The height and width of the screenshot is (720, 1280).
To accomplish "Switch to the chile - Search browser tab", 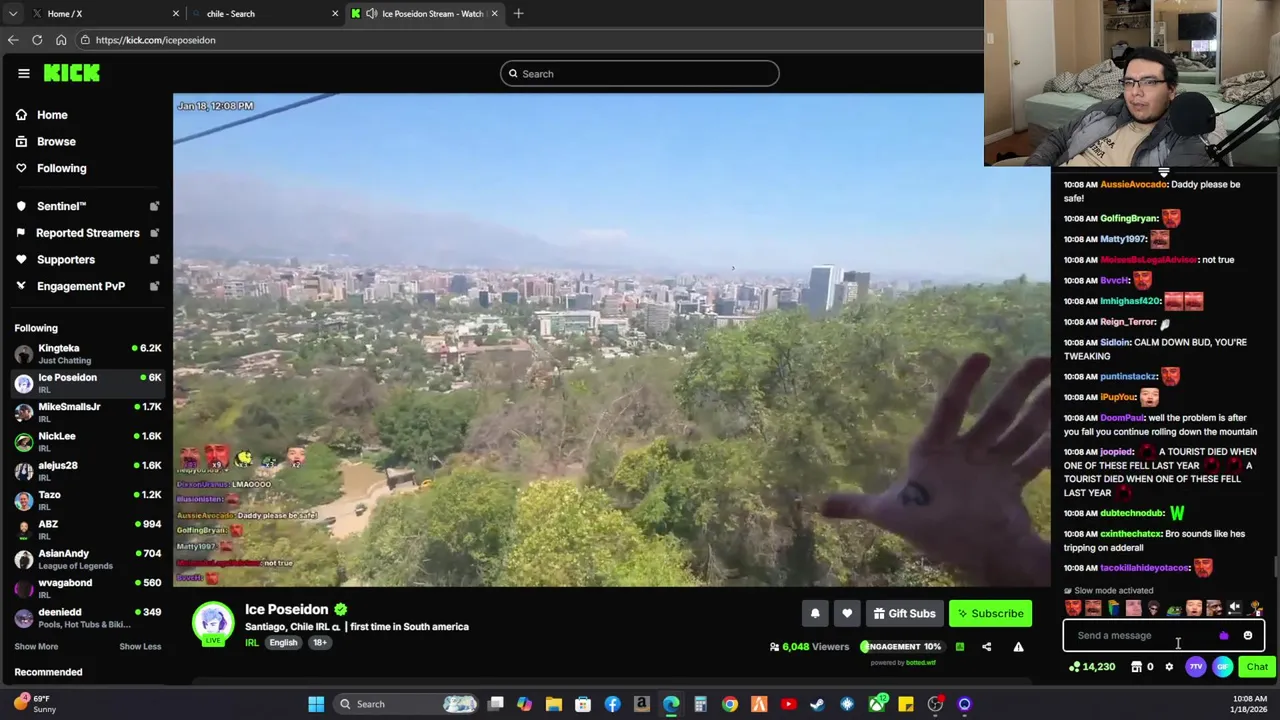I will pos(264,13).
